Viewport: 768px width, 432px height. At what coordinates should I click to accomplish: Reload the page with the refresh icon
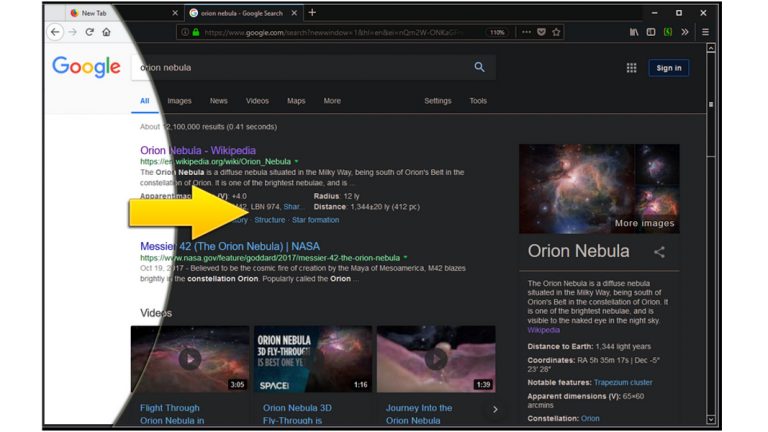pos(89,32)
